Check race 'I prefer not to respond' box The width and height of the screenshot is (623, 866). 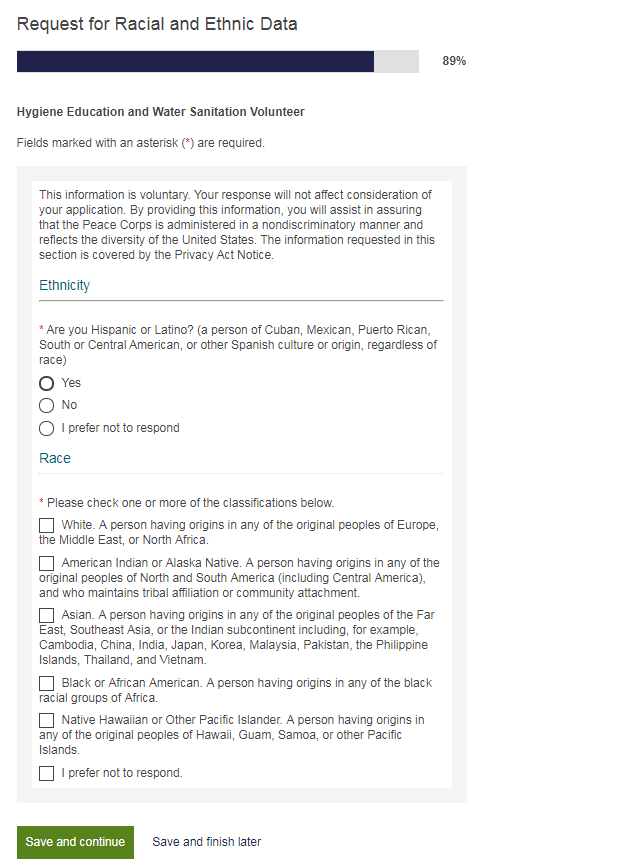(47, 773)
